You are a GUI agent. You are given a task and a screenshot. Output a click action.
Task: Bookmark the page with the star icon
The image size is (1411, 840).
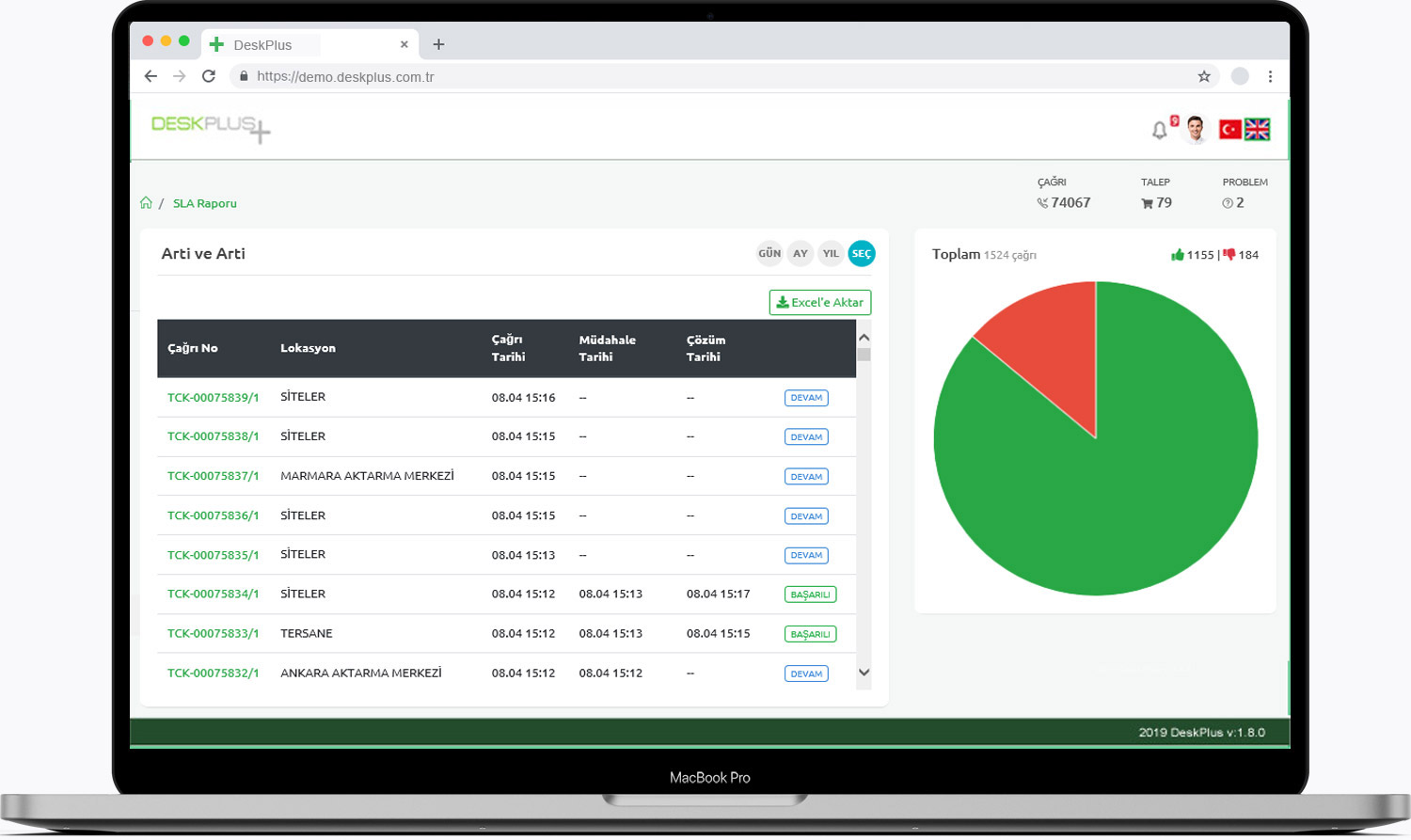pos(1204,76)
